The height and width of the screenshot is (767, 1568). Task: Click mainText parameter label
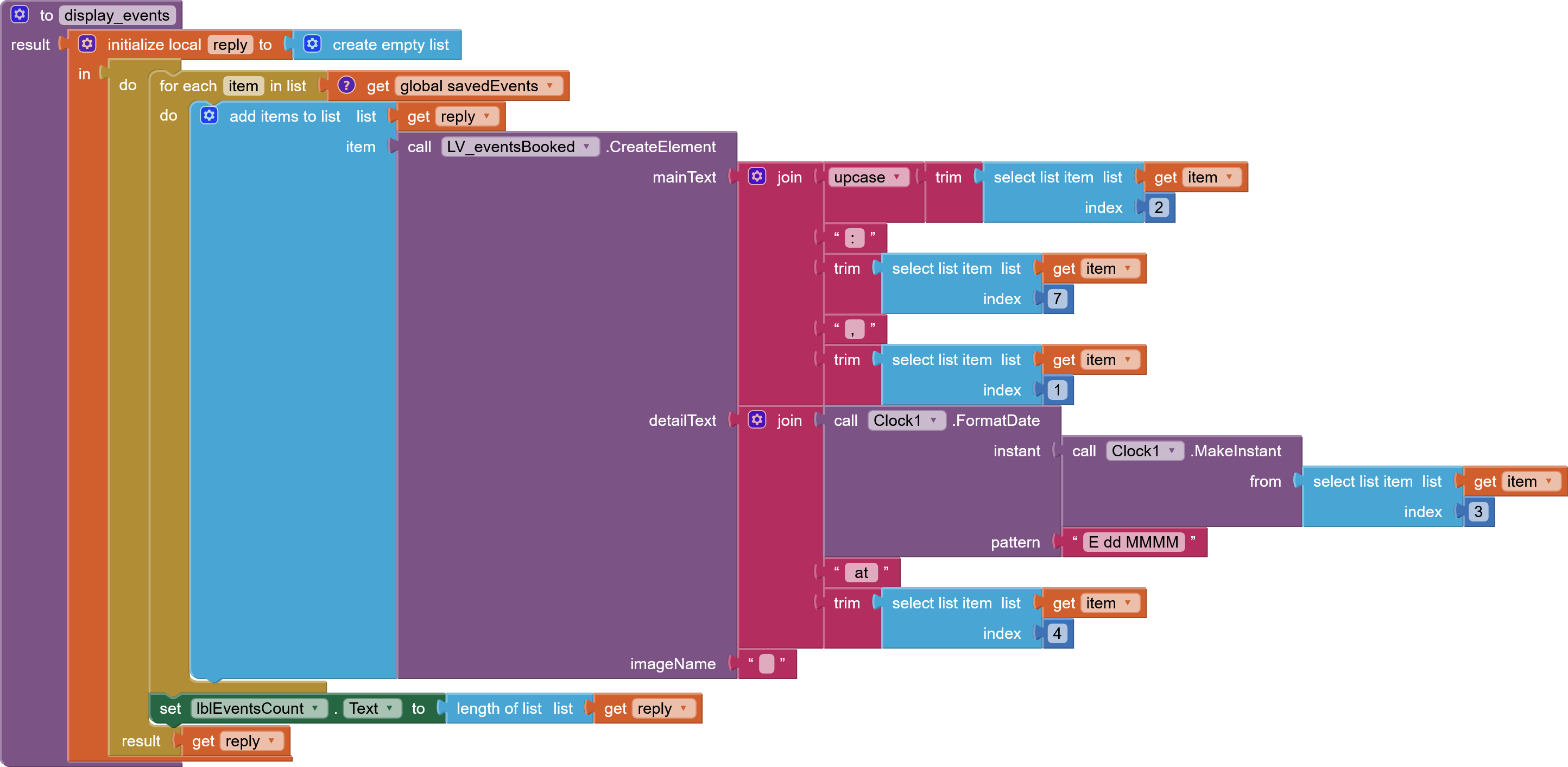click(684, 177)
